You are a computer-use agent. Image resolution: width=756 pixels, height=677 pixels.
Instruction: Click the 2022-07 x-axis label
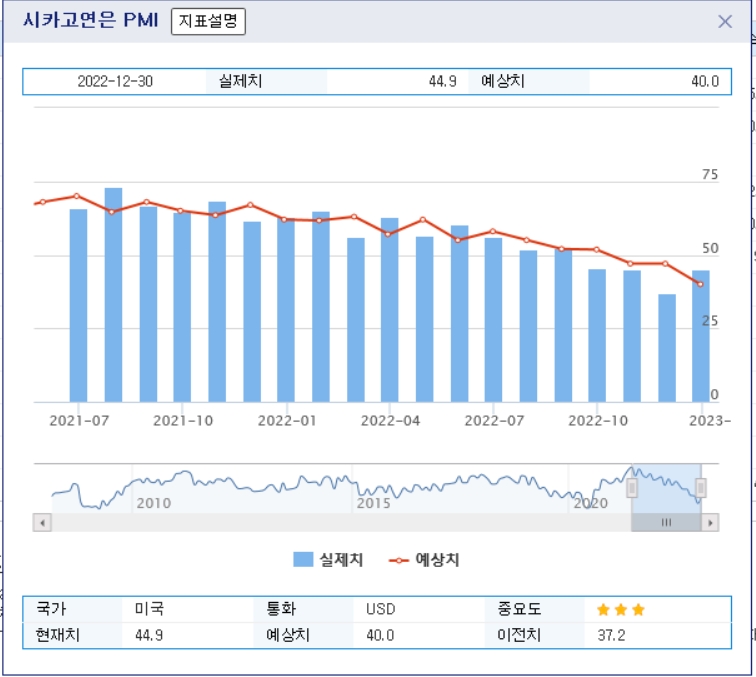(494, 421)
